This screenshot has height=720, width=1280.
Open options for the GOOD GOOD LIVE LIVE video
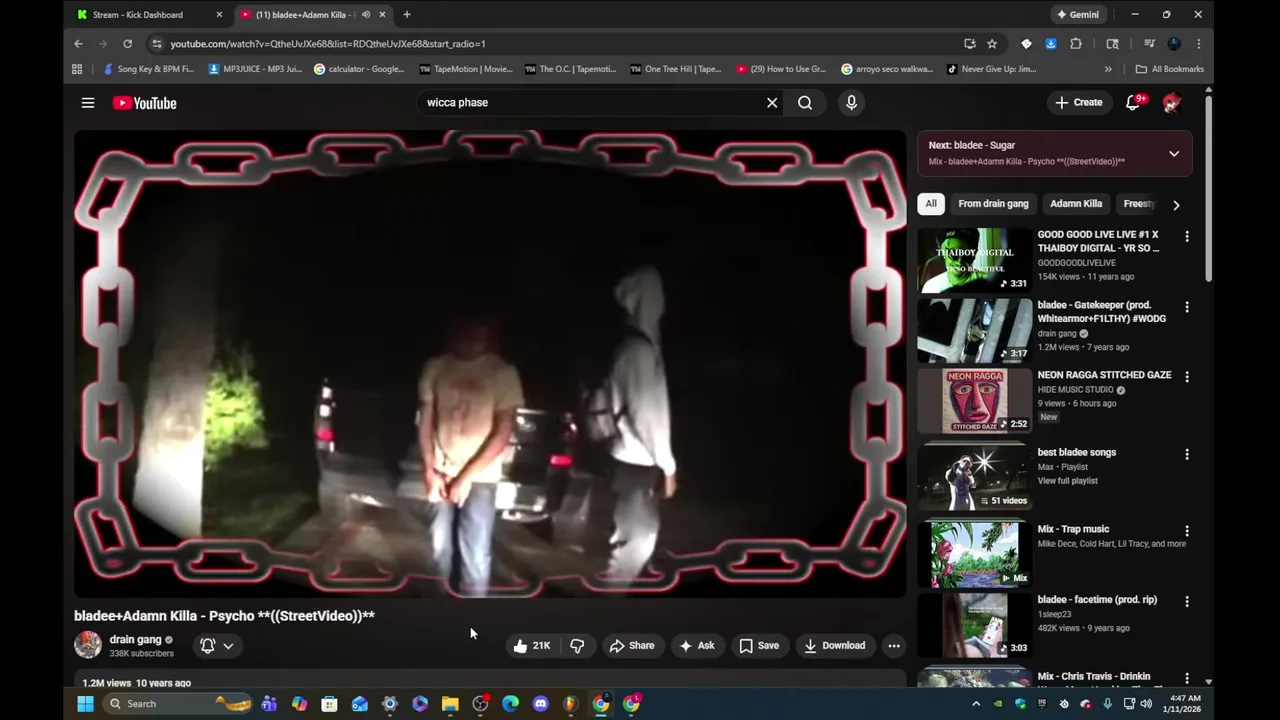(x=1187, y=237)
